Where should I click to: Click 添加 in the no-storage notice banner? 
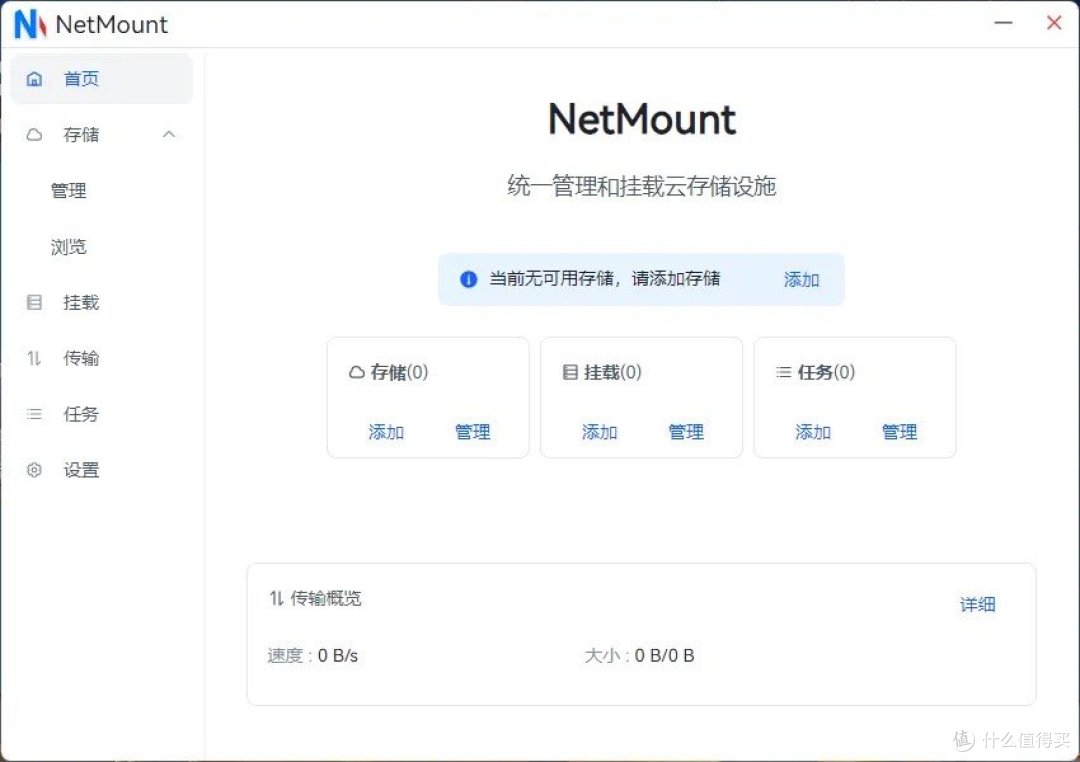pyautogui.click(x=800, y=280)
